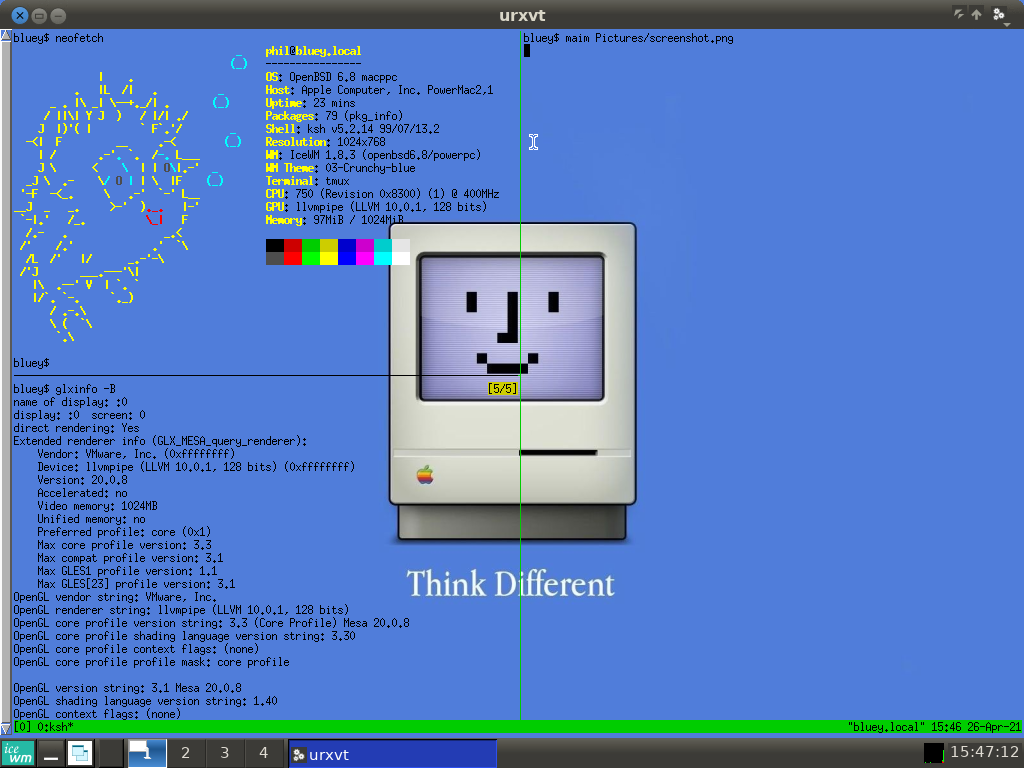1024x768 pixels.
Task: Click the 'direct rendering: Yes' line
Action: click(x=76, y=428)
